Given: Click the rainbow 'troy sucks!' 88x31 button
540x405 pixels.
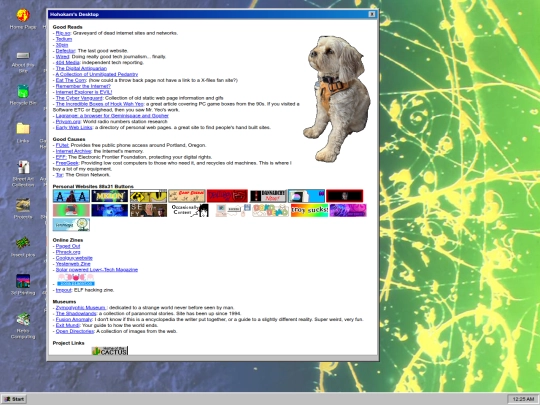Looking at the screenshot, I should [x=309, y=210].
